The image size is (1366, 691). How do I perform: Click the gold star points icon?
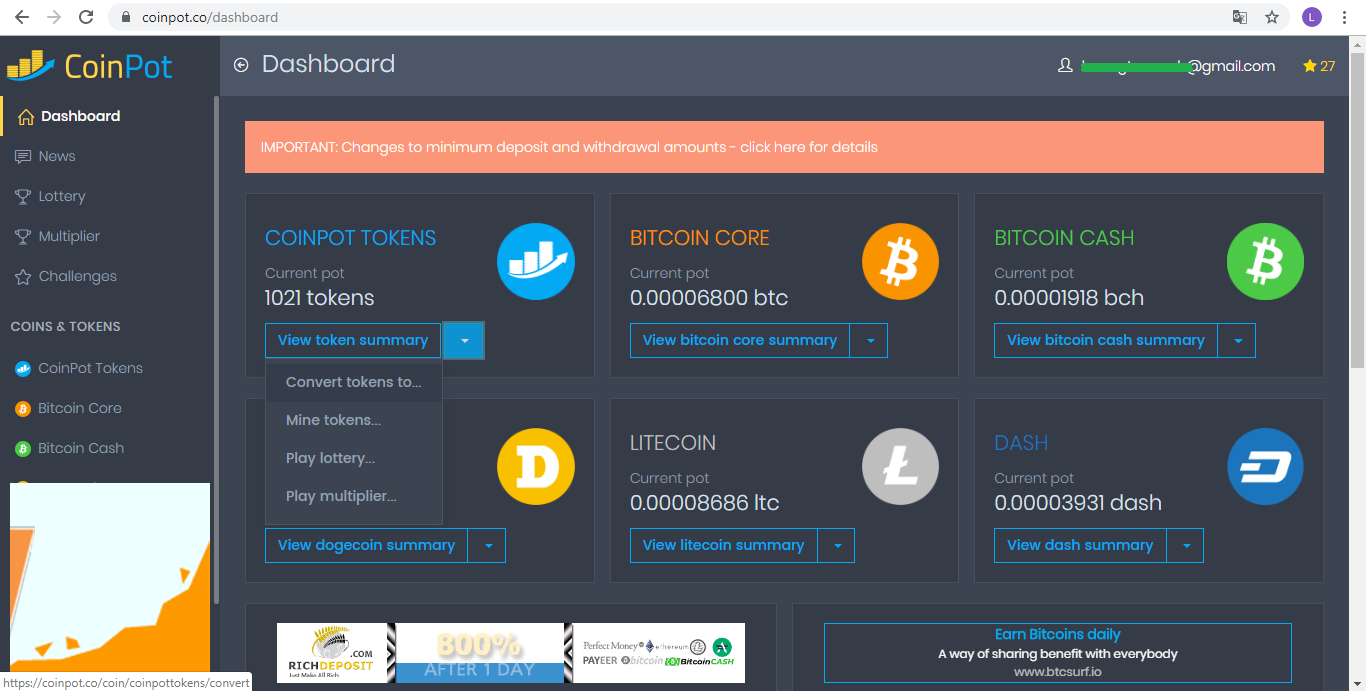click(1310, 66)
